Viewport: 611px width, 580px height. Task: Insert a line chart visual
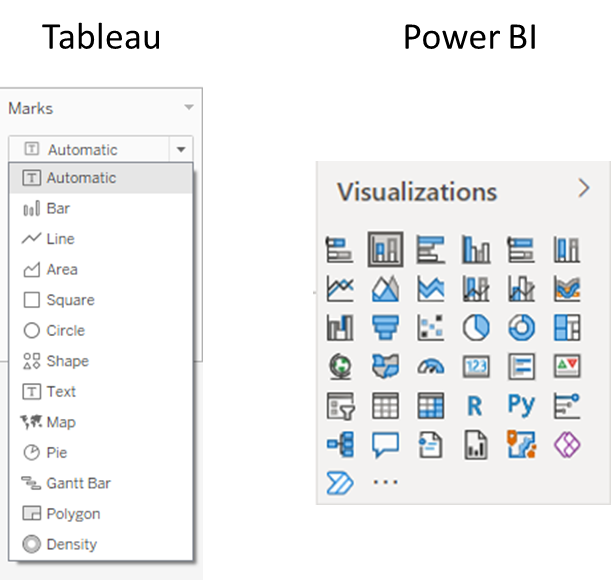340,288
